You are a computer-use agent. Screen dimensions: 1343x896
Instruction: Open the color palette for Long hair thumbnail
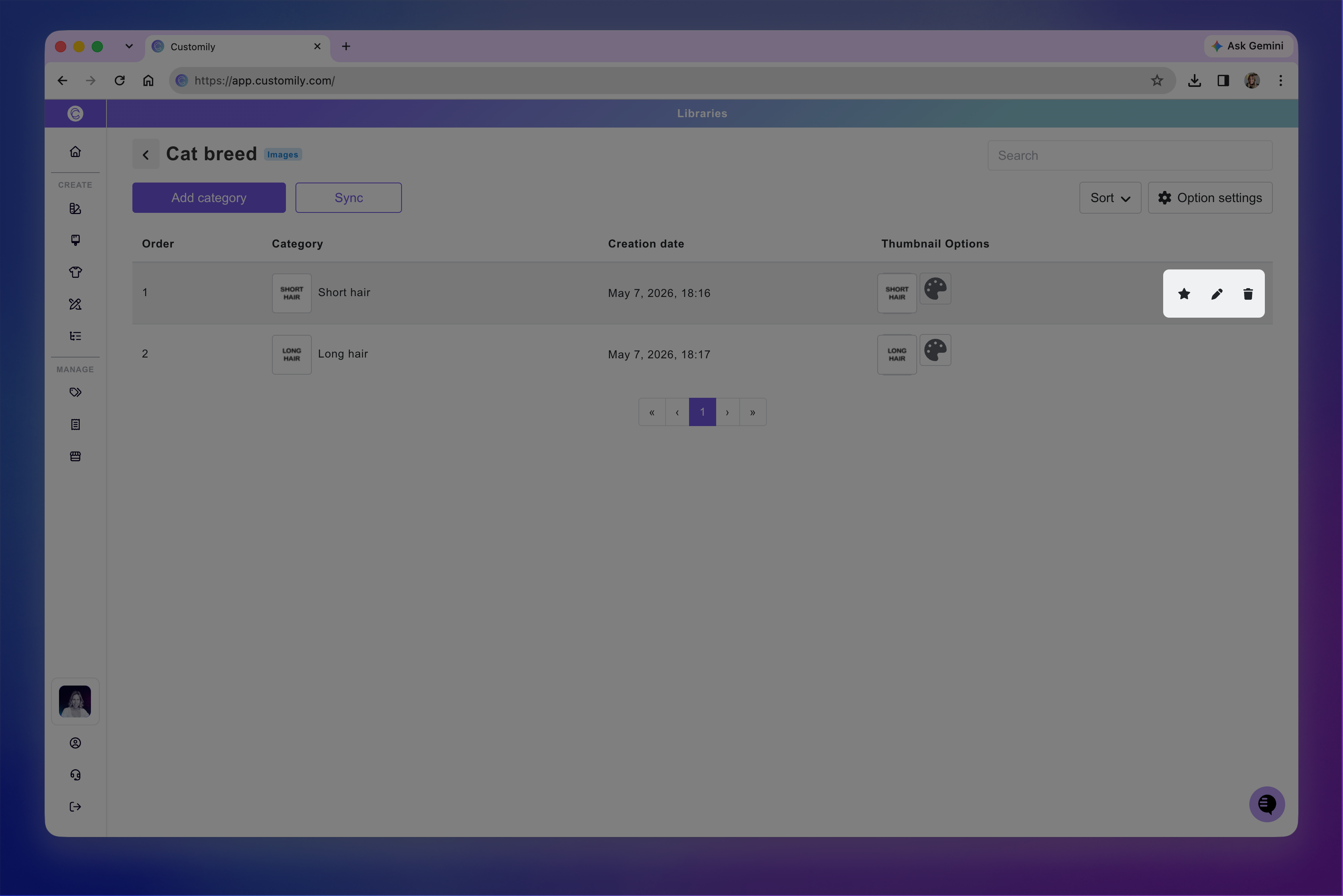point(935,350)
